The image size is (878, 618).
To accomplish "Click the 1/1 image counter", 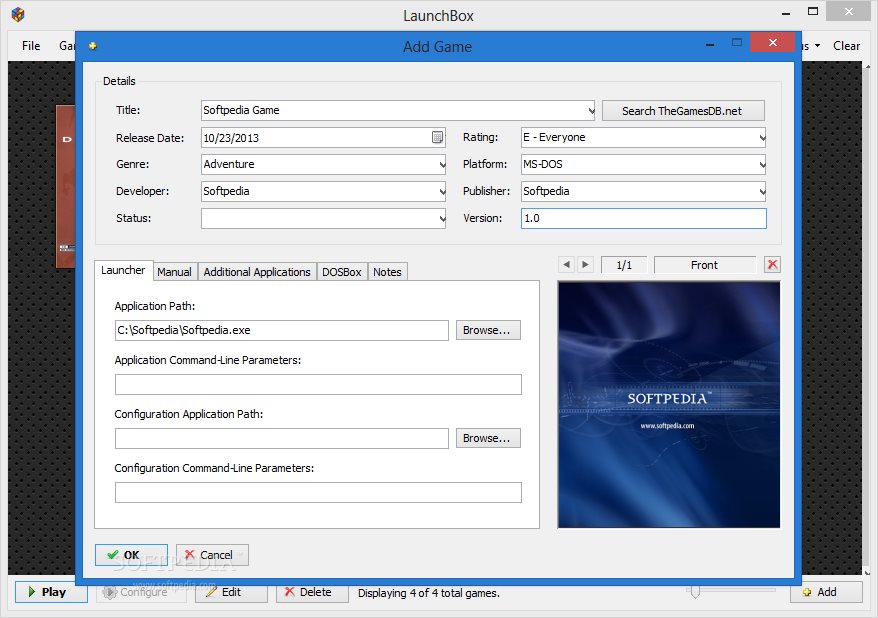I will tap(624, 265).
